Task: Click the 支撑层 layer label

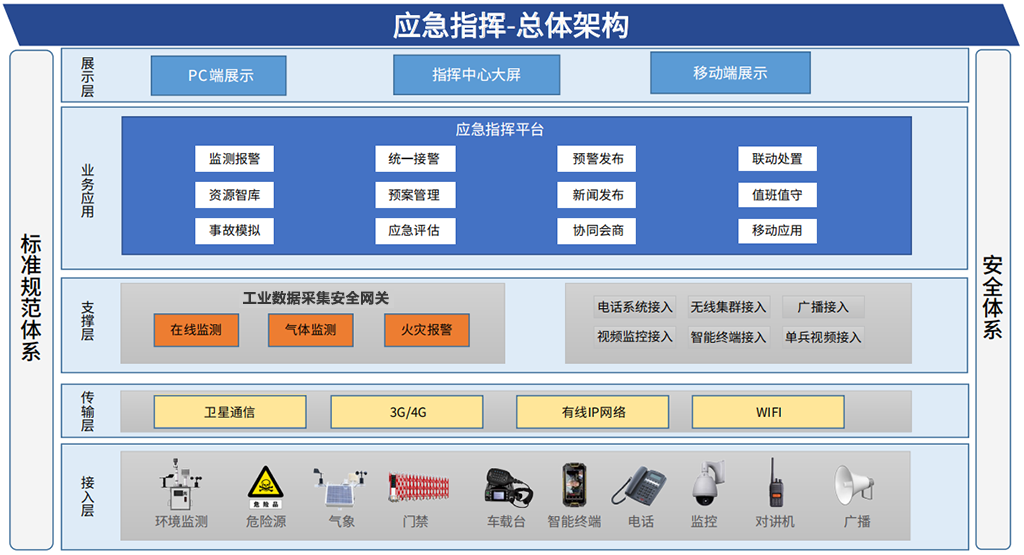Action: (x=88, y=321)
